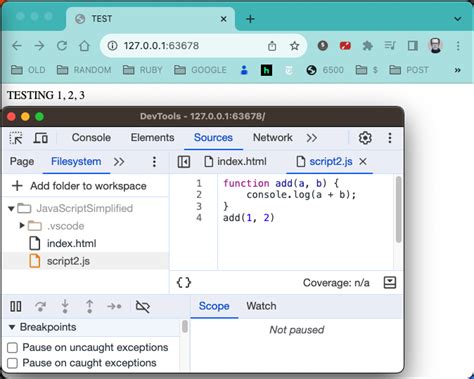
Task: Open the Filesystem pane three-dot menu
Action: click(154, 162)
